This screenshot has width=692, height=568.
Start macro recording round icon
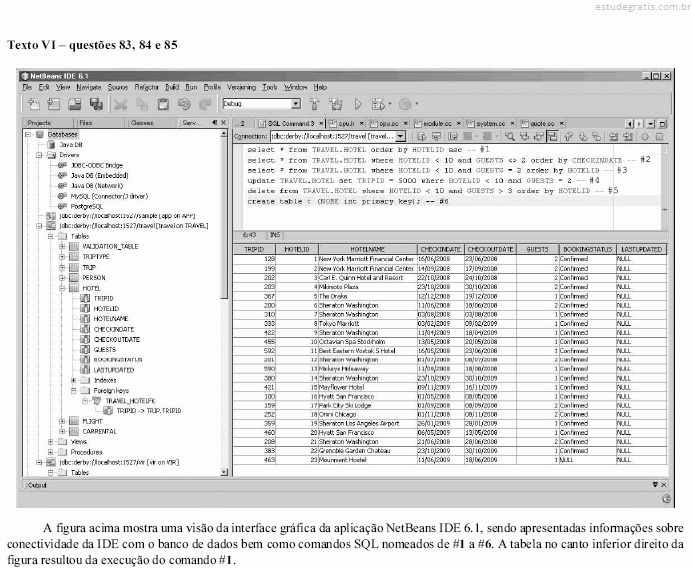coord(644,137)
